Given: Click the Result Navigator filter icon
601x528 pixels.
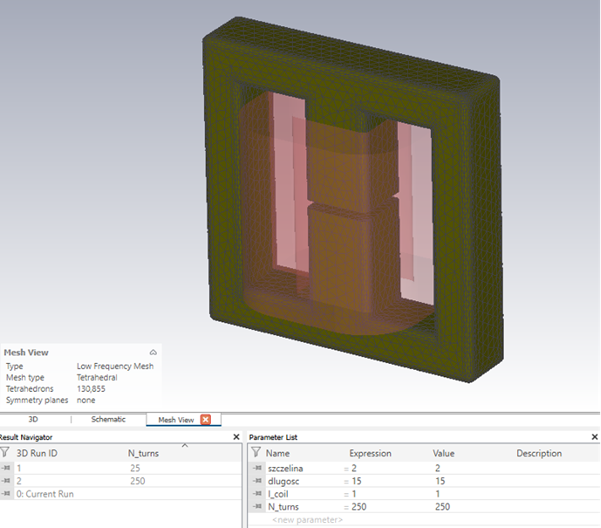Looking at the screenshot, I should tap(6, 453).
